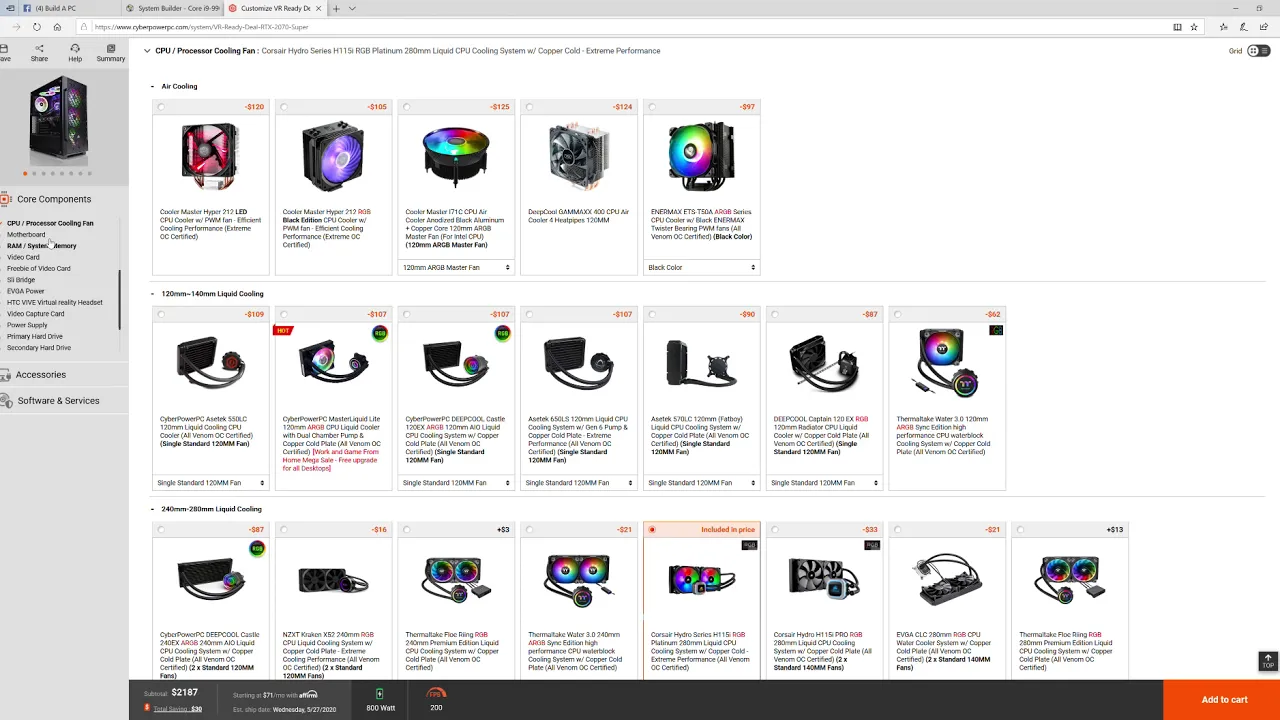Click the Total Saving $30 link

click(177, 709)
